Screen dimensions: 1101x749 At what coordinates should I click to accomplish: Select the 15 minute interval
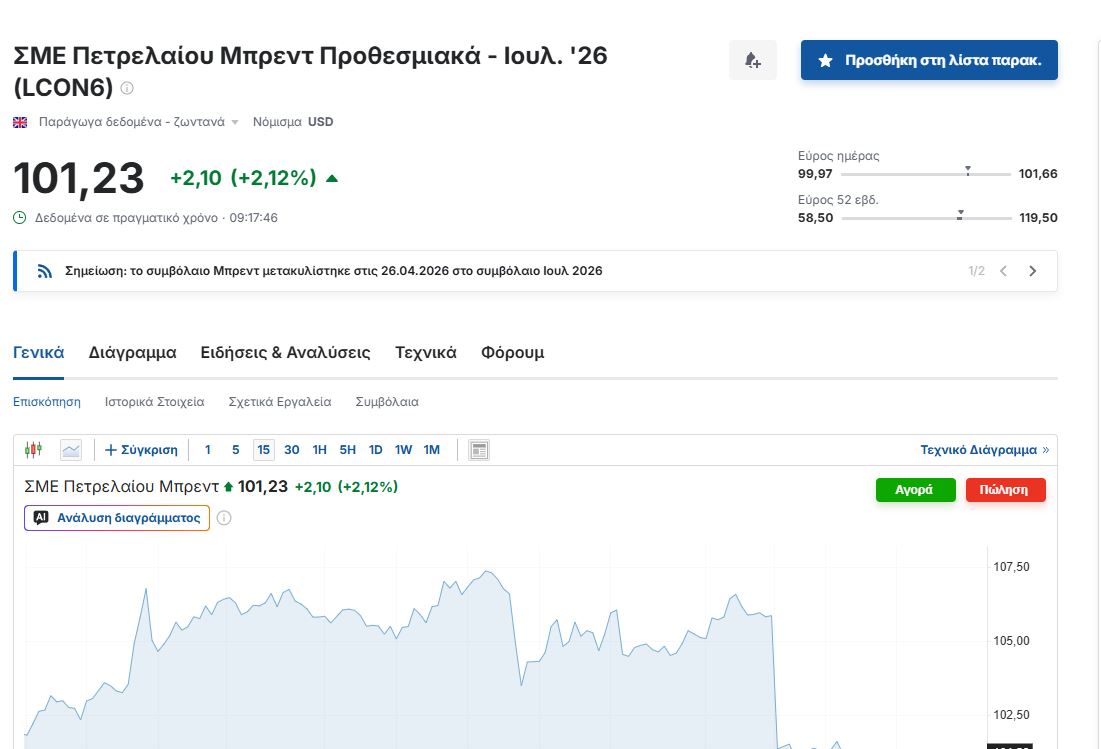click(x=264, y=450)
